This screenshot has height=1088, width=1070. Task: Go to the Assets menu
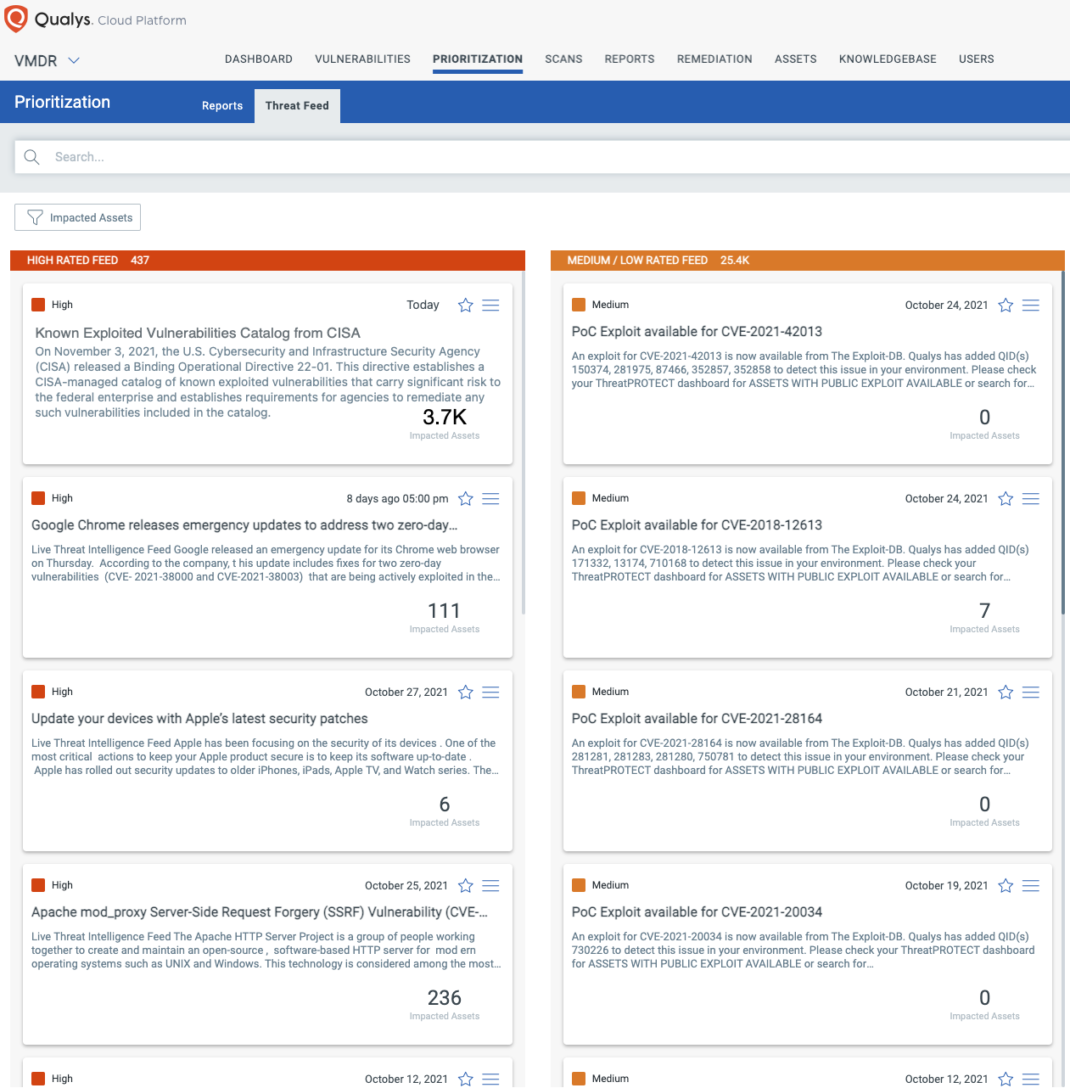coord(795,59)
